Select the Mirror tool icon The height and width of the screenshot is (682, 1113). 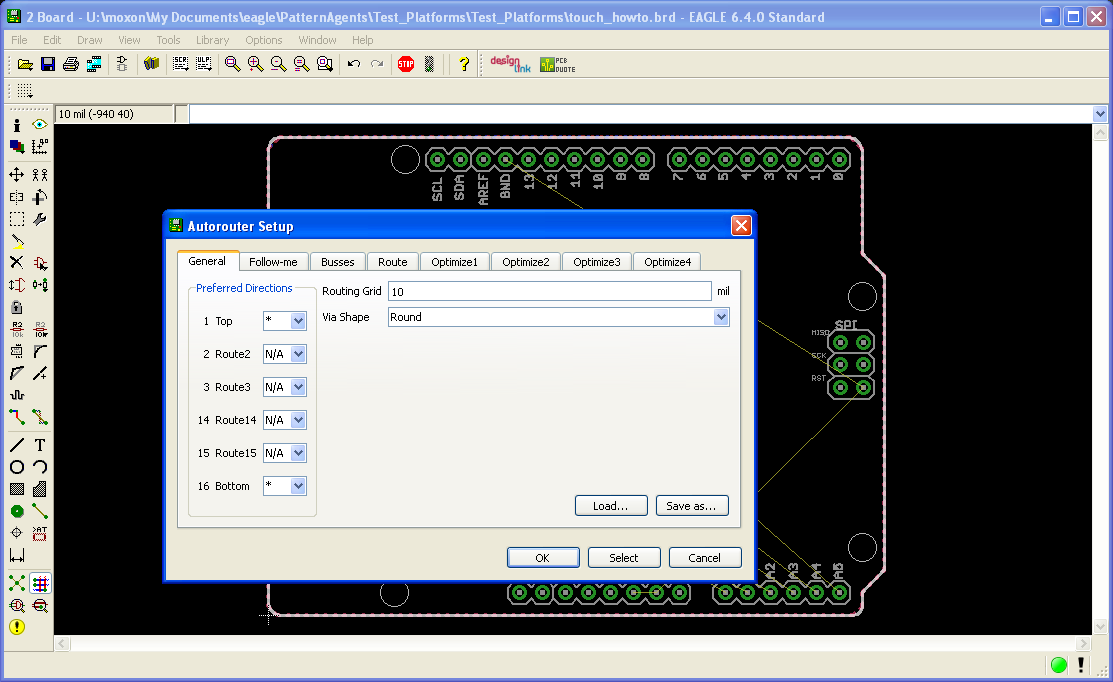17,197
